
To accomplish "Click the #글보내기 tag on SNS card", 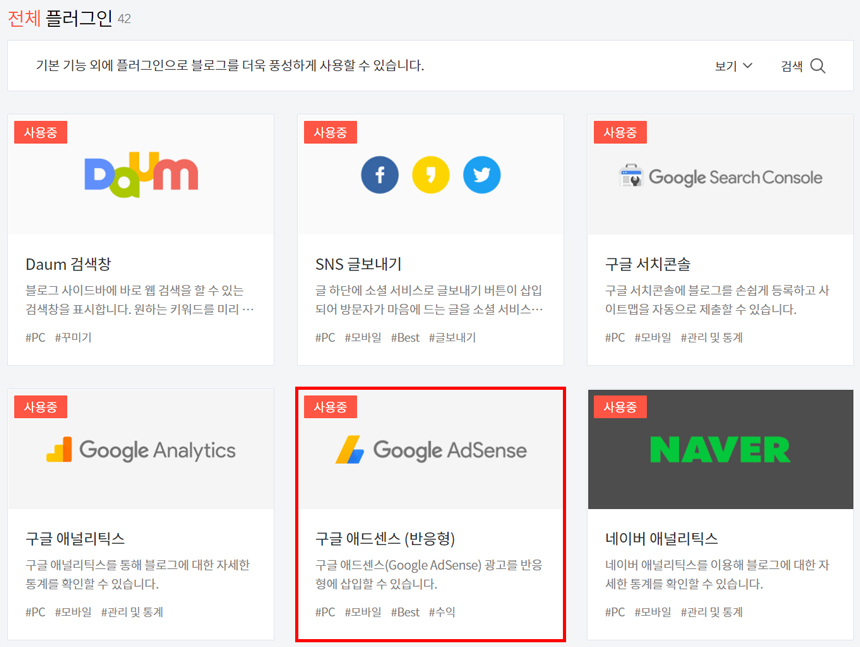I will [452, 337].
